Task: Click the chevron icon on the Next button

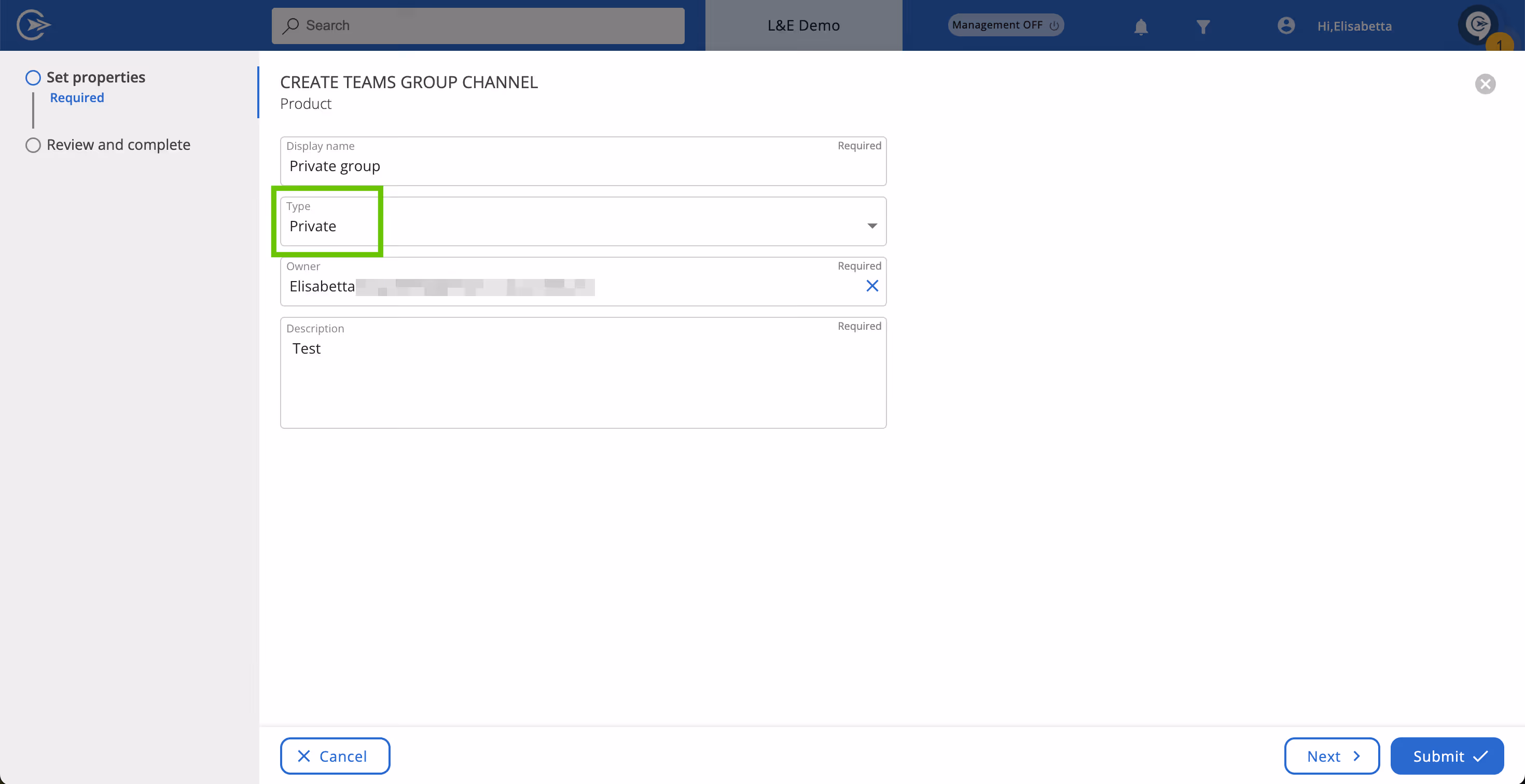Action: tap(1357, 755)
